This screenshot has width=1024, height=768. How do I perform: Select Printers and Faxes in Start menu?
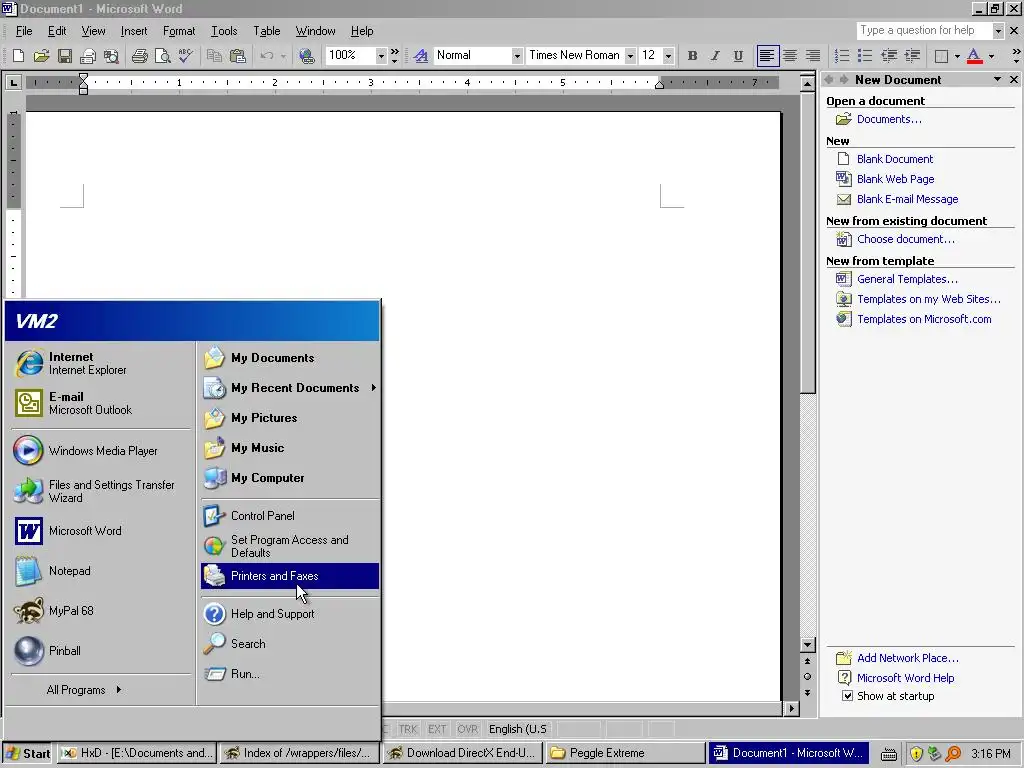click(290, 576)
